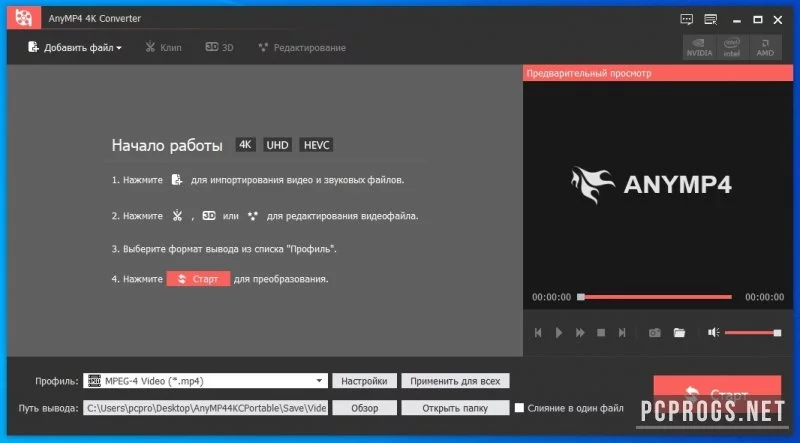Toggle AMD acceleration icon
The image size is (800, 443).
(765, 47)
